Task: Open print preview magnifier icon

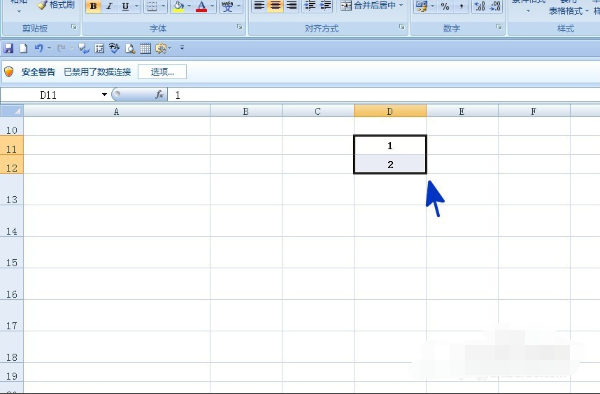Action: click(x=130, y=48)
